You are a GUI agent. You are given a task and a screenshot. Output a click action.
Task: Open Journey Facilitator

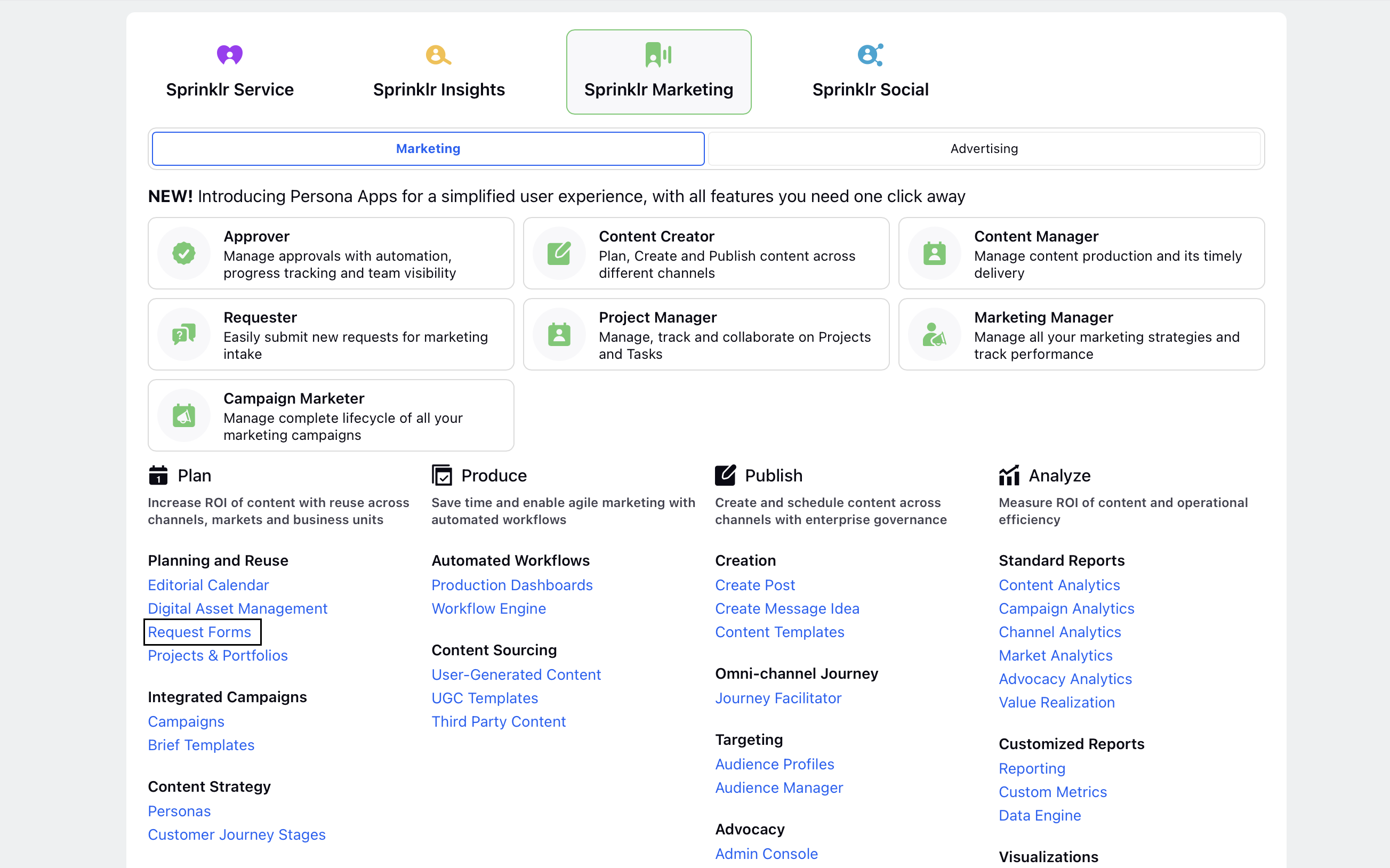click(778, 698)
